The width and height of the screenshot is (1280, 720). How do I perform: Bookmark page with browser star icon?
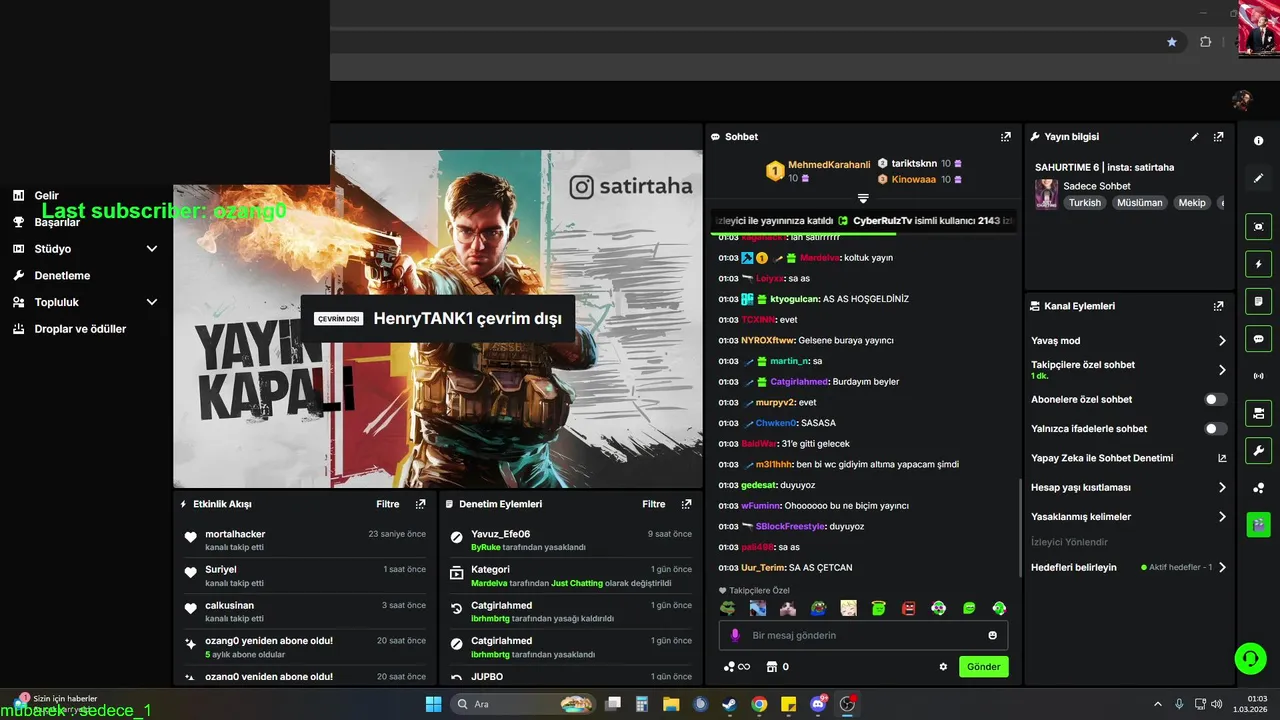pyautogui.click(x=1172, y=42)
